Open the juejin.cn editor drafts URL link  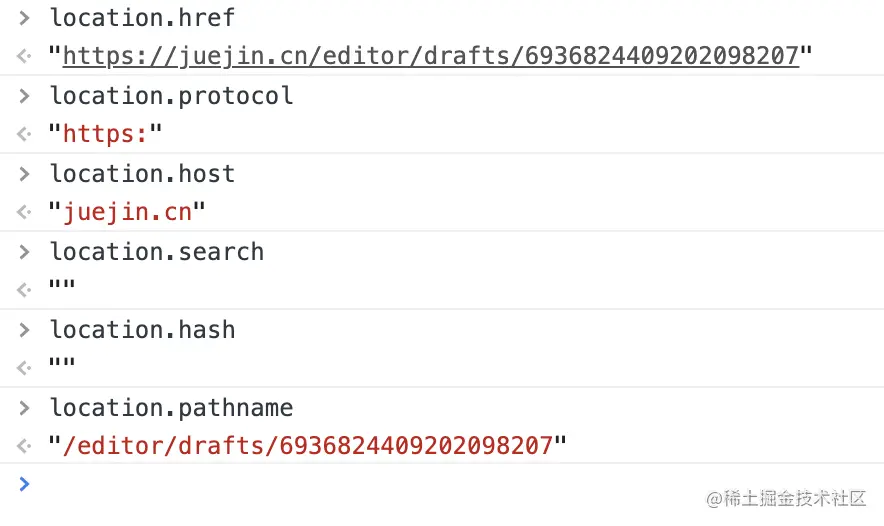tap(431, 56)
